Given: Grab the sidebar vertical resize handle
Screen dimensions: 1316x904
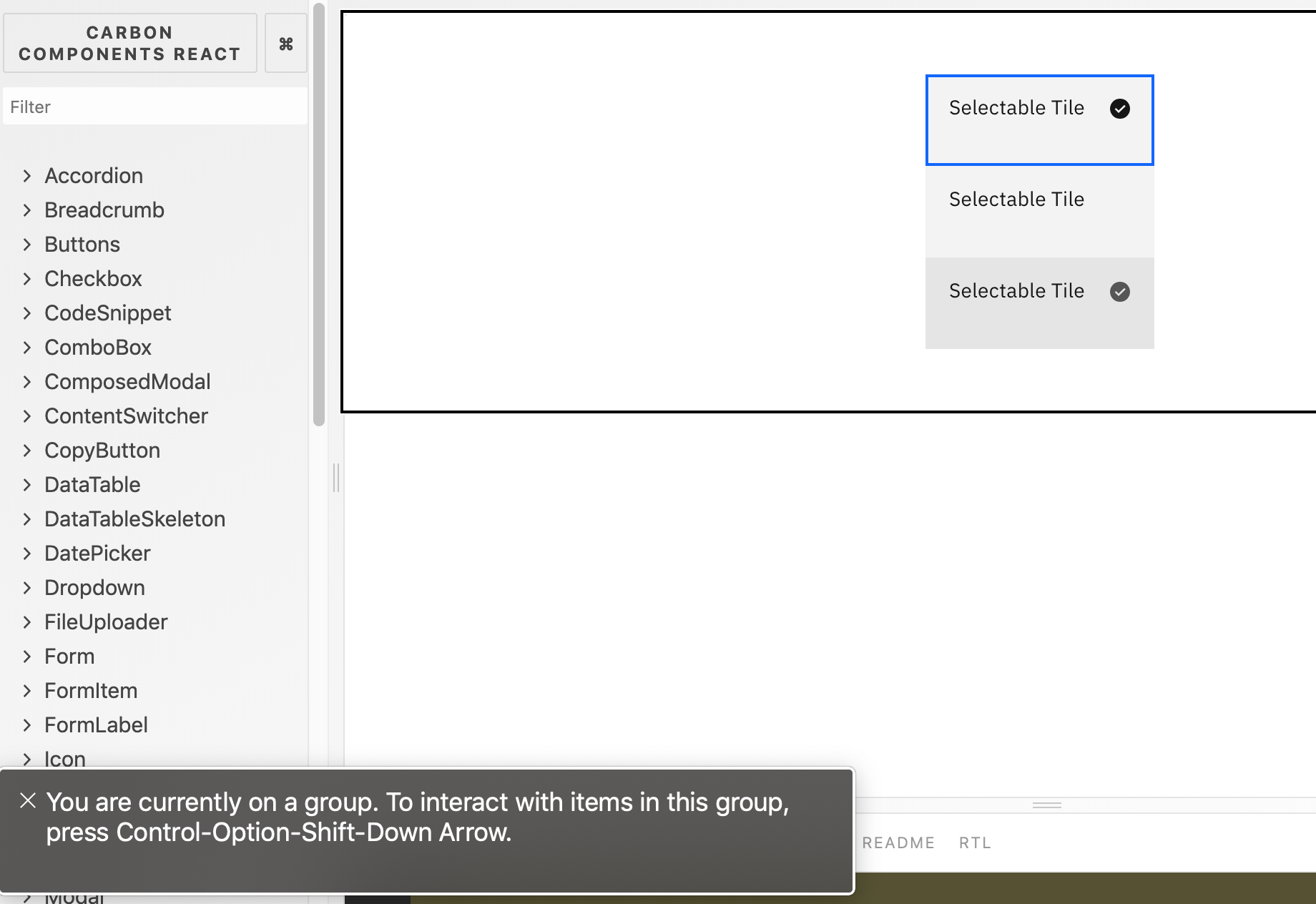Looking at the screenshot, I should [336, 478].
